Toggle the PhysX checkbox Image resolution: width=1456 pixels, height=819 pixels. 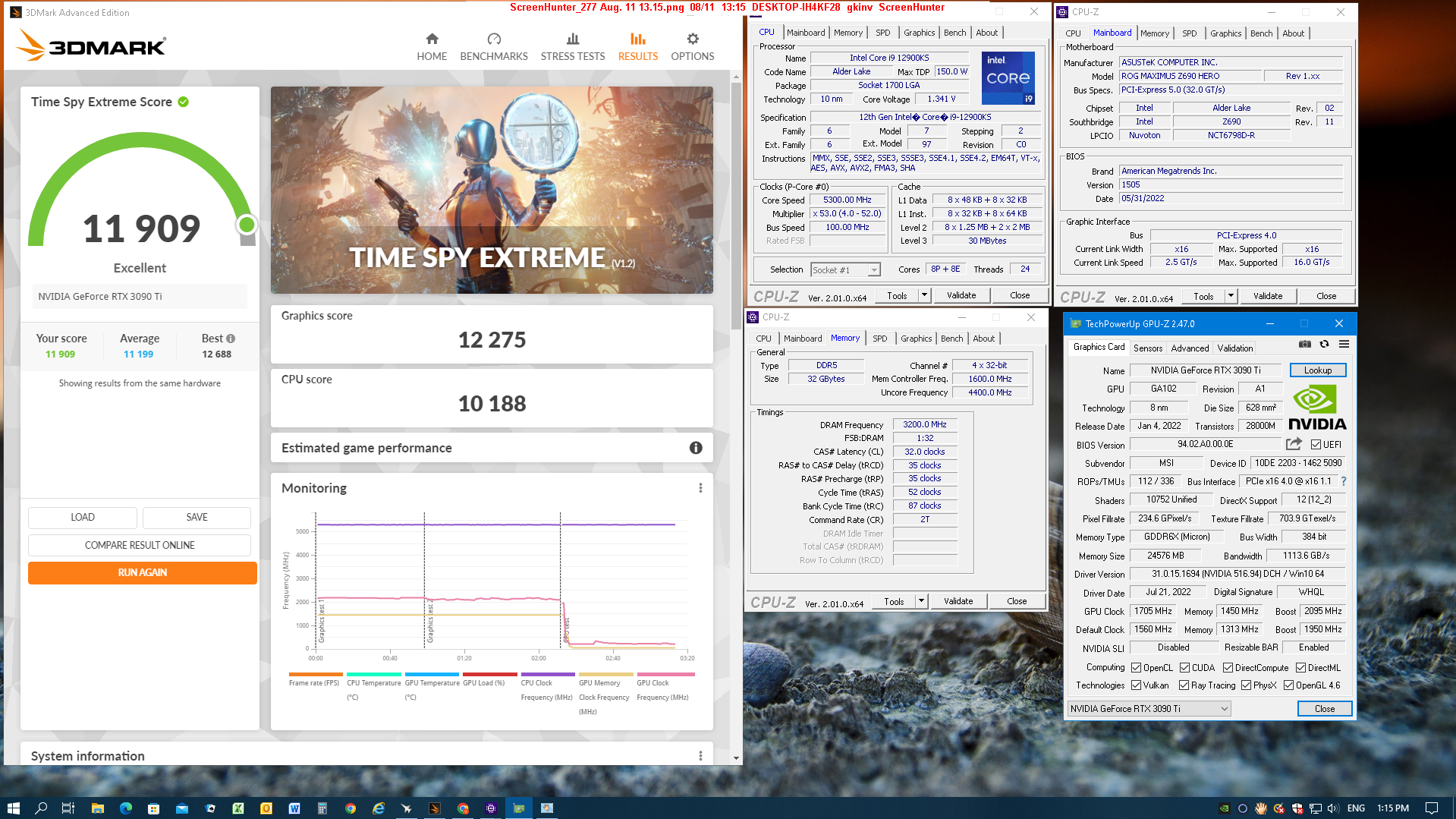1246,685
